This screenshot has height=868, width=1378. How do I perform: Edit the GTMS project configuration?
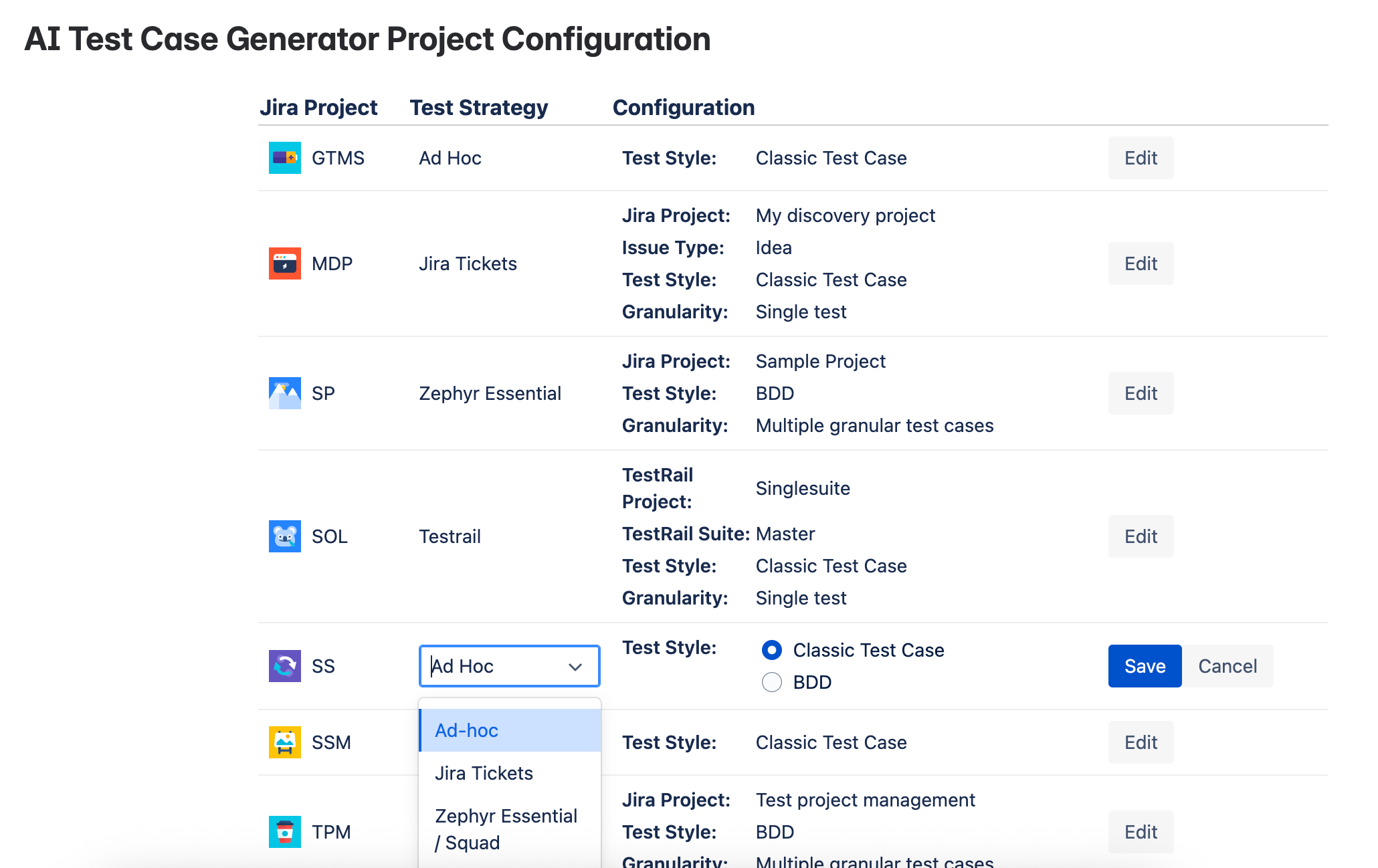tap(1141, 158)
